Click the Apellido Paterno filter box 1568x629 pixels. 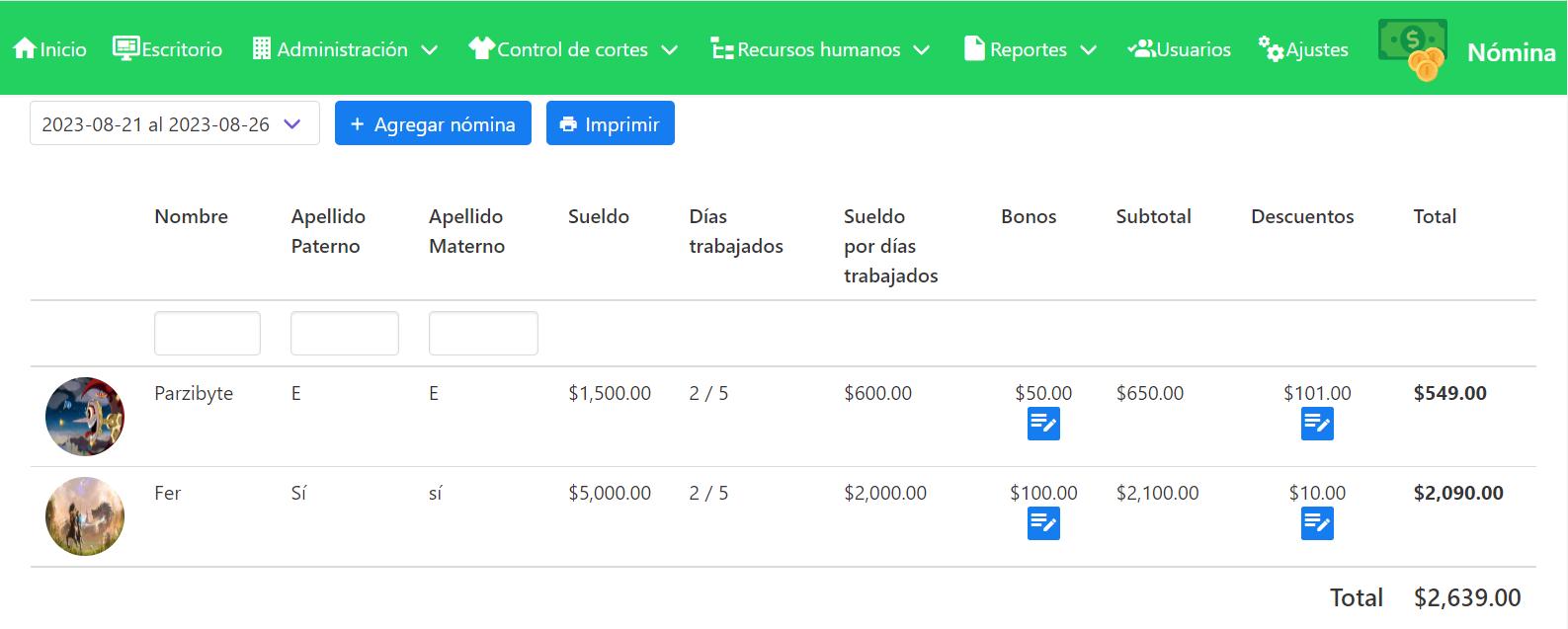(345, 334)
